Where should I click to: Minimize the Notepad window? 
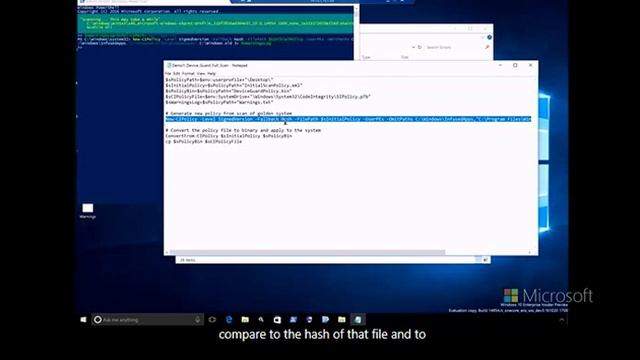point(500,65)
